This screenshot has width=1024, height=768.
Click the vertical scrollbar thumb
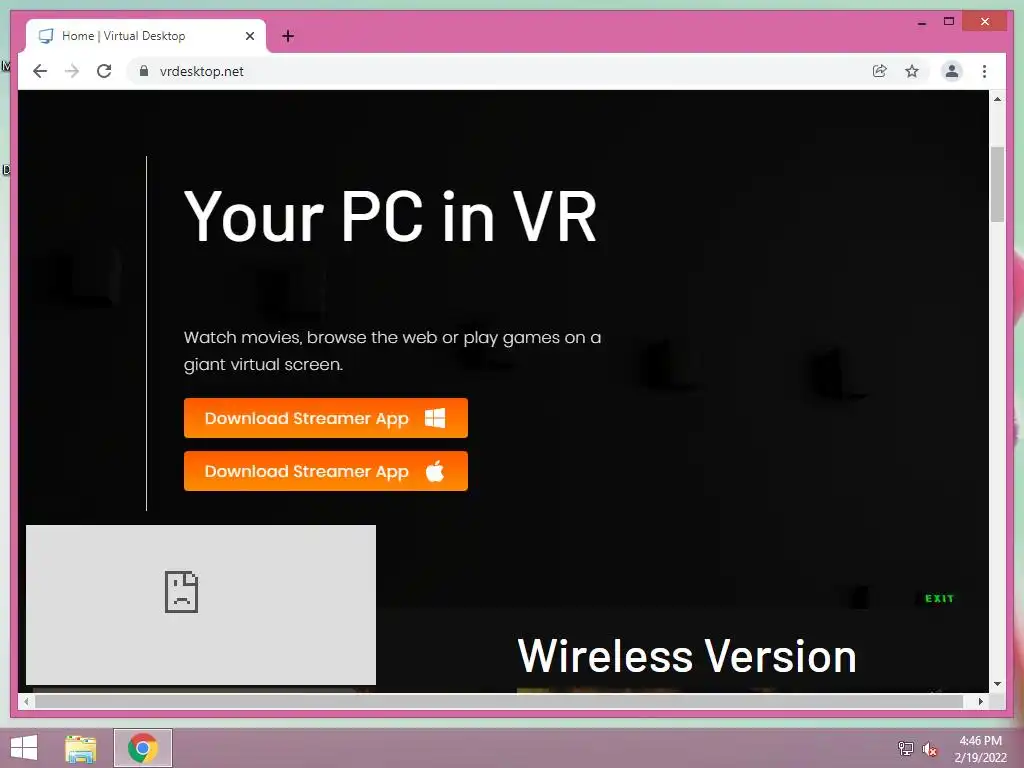tap(997, 185)
